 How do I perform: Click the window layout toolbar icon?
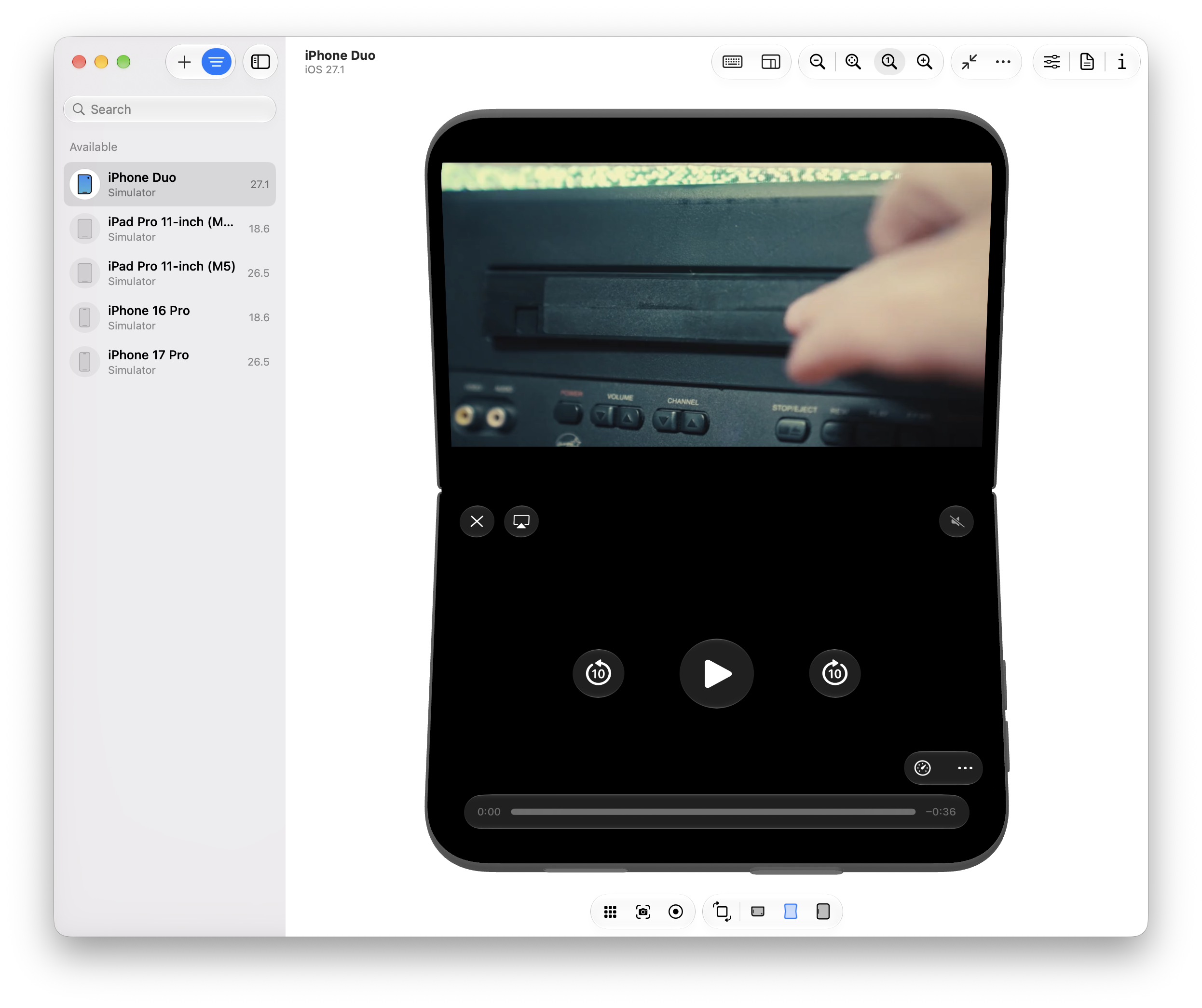[x=770, y=62]
